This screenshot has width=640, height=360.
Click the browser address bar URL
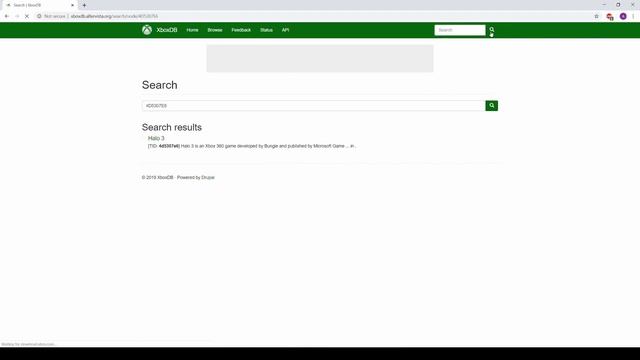tap(114, 16)
